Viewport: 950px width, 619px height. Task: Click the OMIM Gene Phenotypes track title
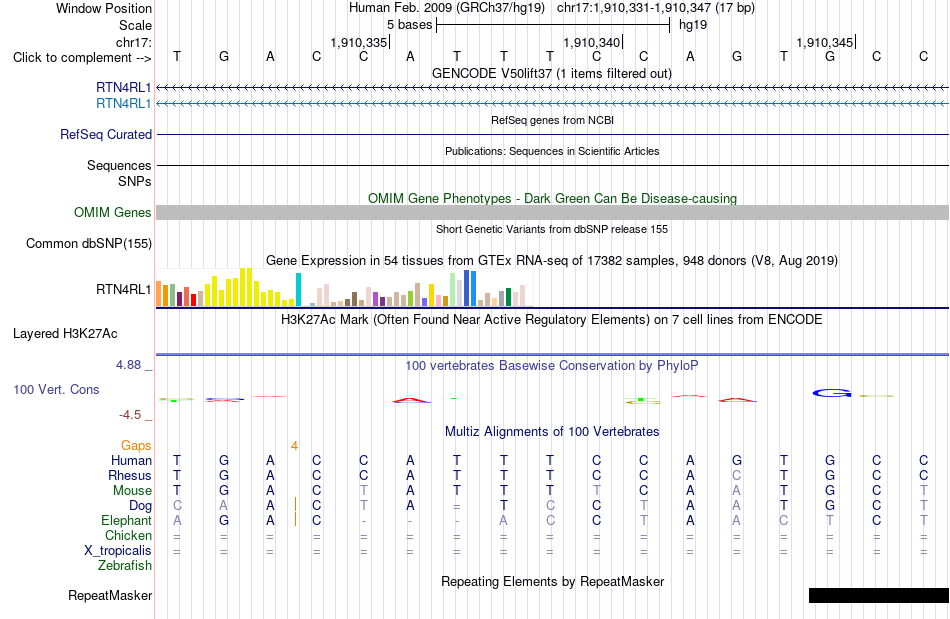click(552, 199)
